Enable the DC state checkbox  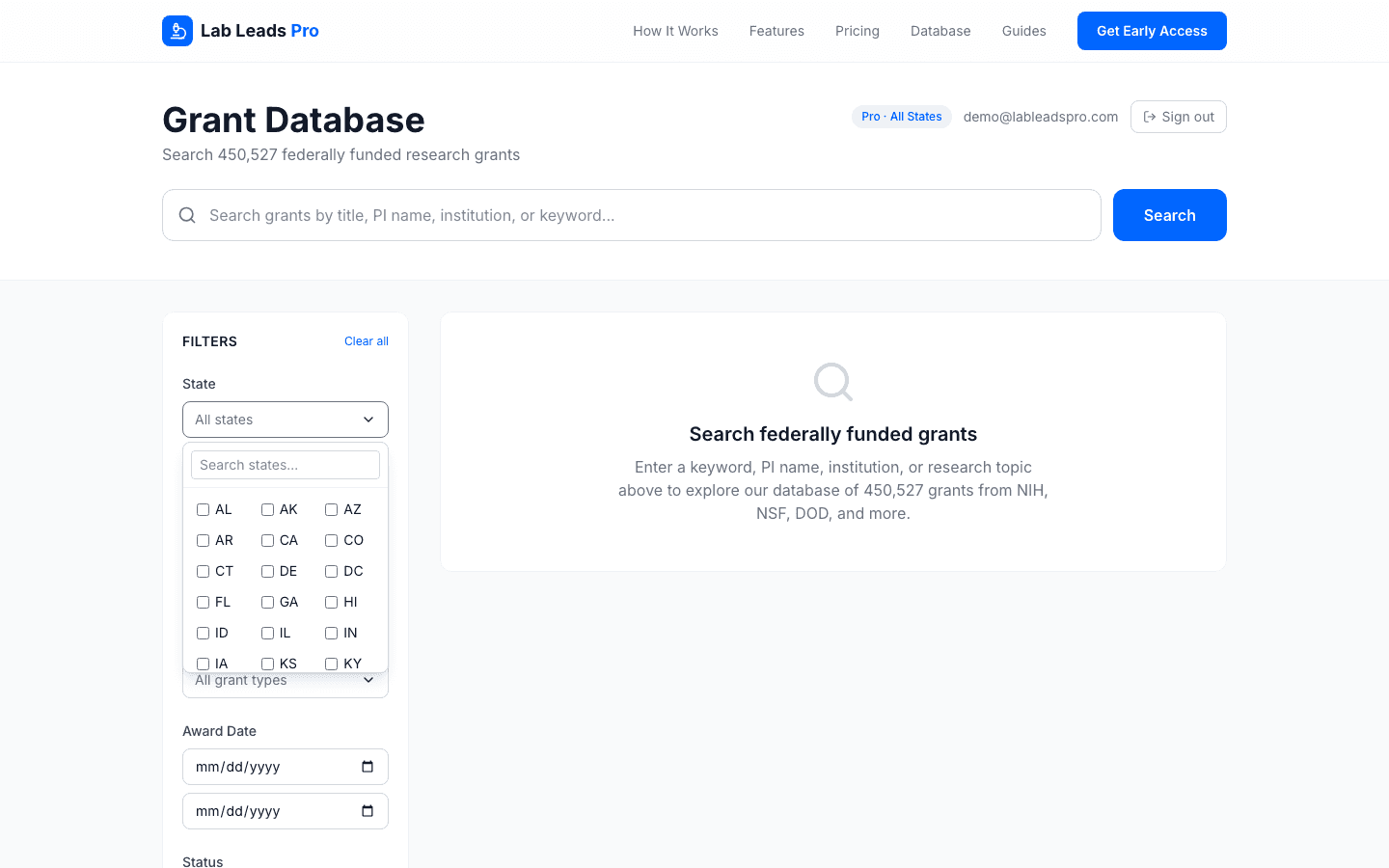click(x=331, y=571)
